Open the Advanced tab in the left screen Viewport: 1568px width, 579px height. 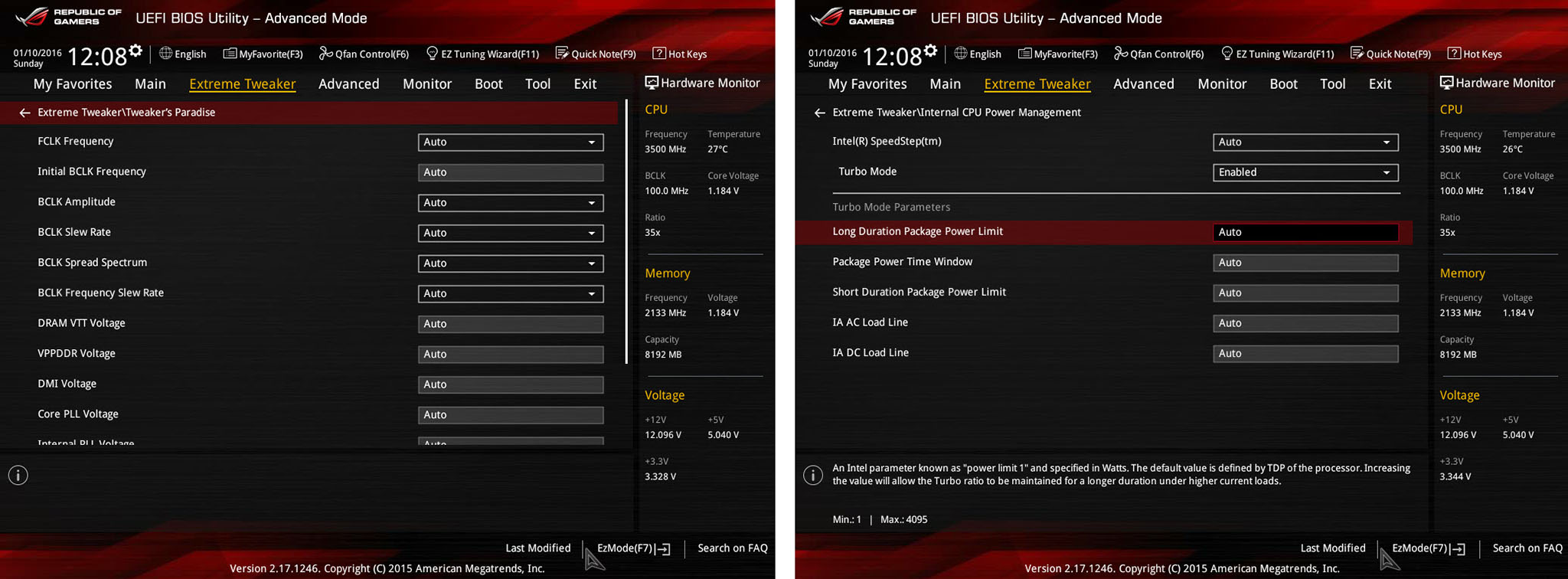click(x=349, y=83)
